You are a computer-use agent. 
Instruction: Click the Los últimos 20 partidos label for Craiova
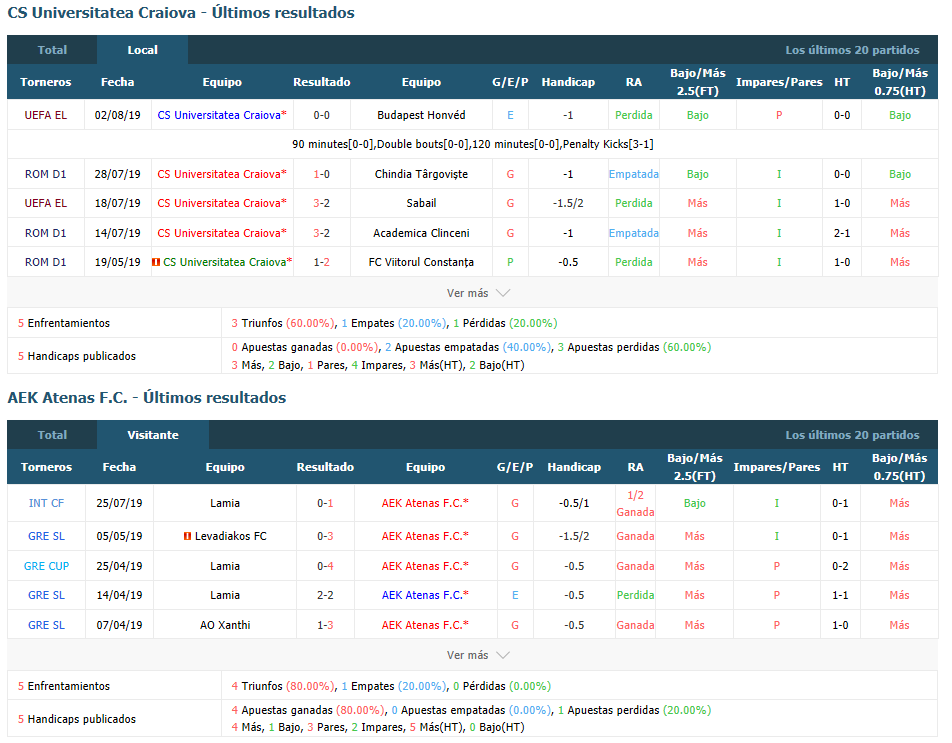click(x=852, y=50)
